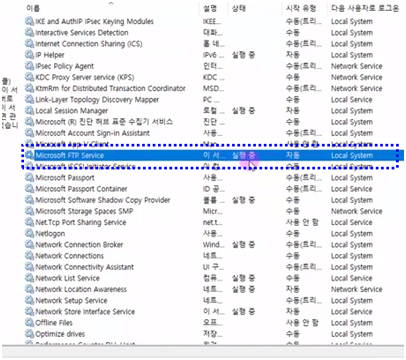Select Offline Files service name

(x=54, y=323)
